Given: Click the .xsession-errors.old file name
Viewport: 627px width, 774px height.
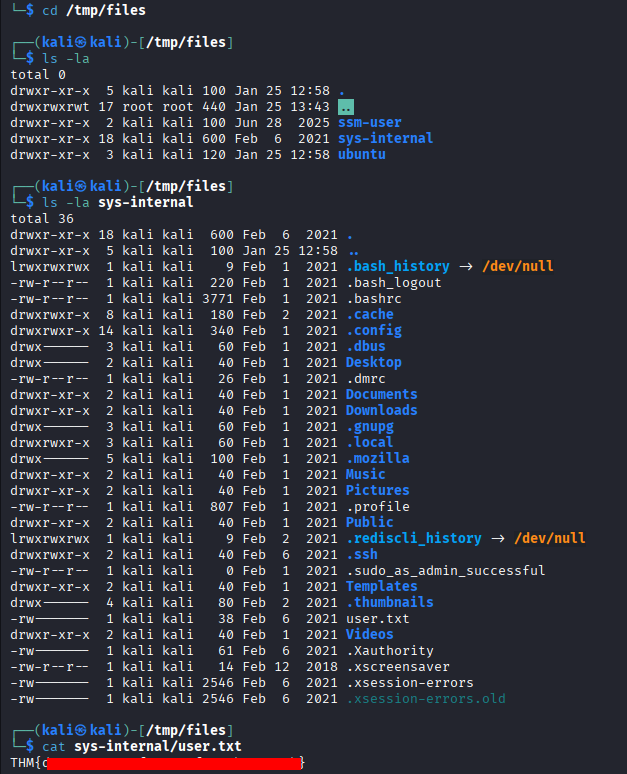Looking at the screenshot, I should coord(426,698).
